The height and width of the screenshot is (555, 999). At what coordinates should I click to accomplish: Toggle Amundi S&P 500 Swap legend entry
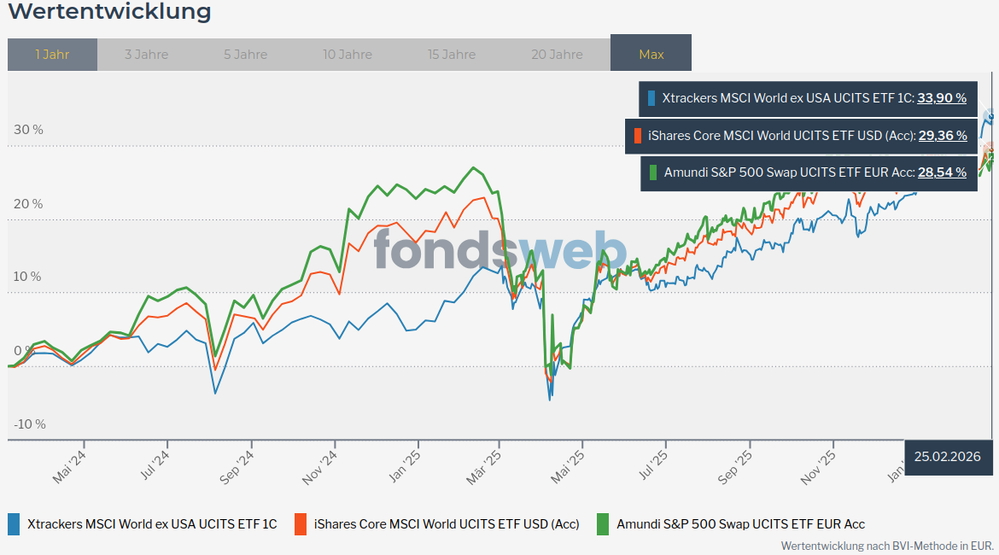pyautogui.click(x=731, y=524)
